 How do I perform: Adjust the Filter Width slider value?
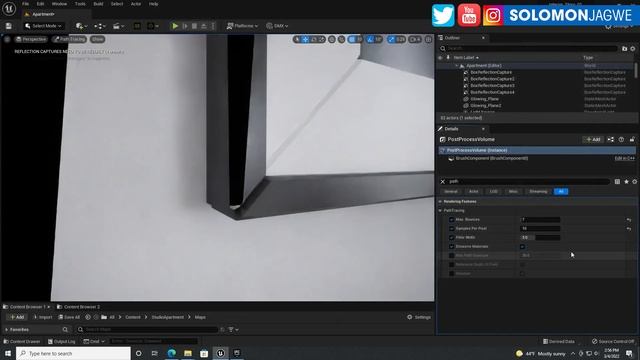point(540,238)
